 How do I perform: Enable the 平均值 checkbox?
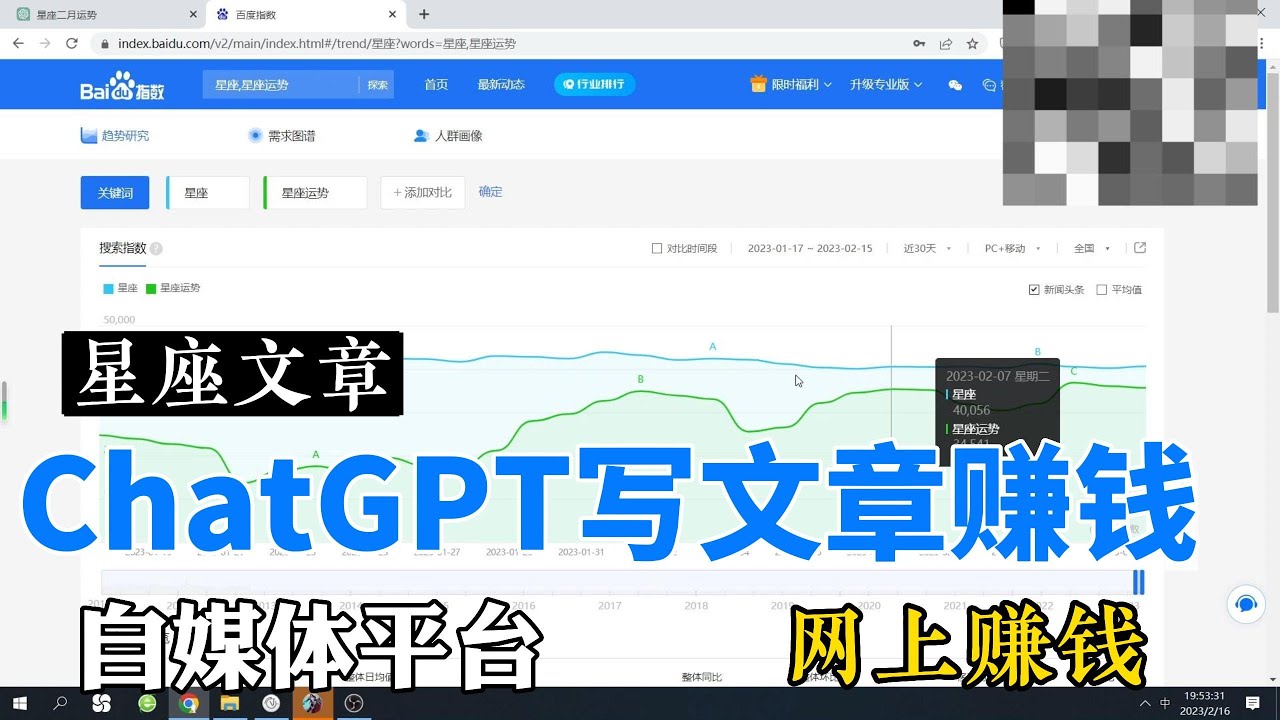(1102, 290)
